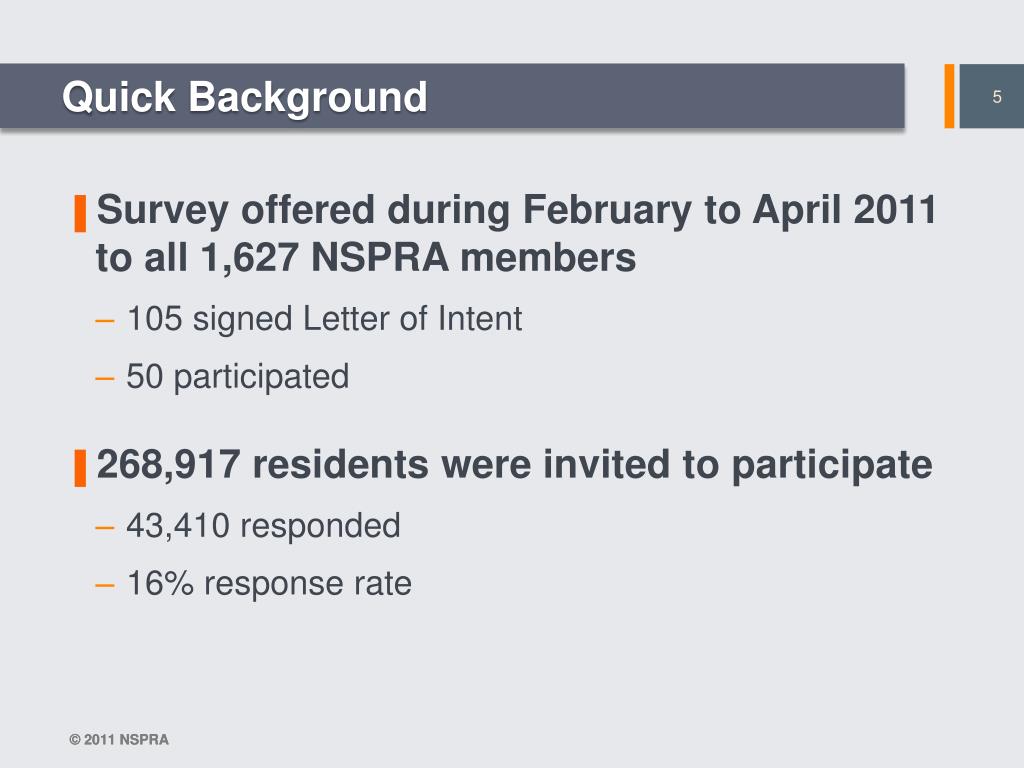1024x768 pixels.
Task: Click the dash before '43,410 responded'
Action: point(104,528)
